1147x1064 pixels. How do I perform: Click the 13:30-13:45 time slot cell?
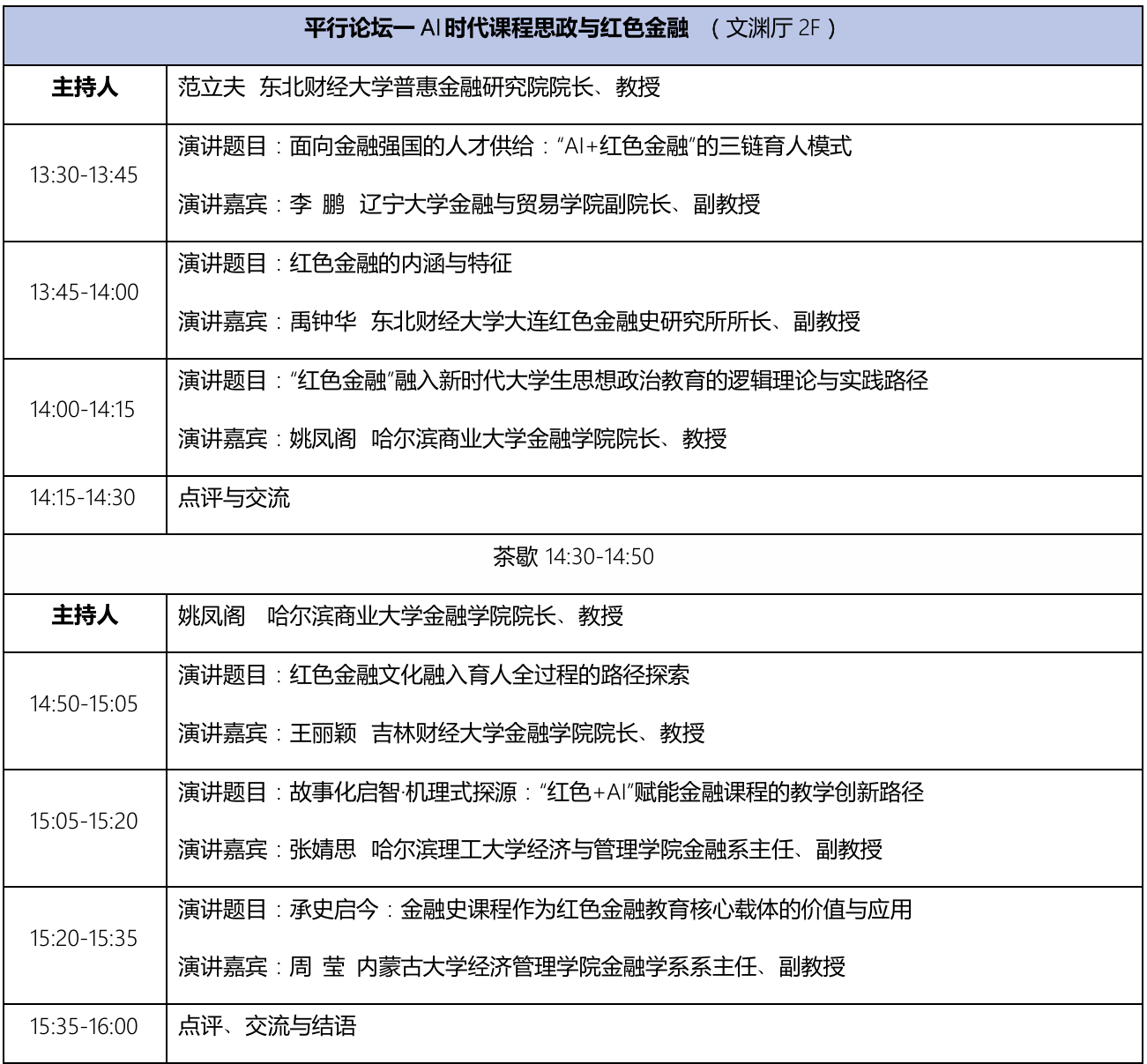point(85,174)
